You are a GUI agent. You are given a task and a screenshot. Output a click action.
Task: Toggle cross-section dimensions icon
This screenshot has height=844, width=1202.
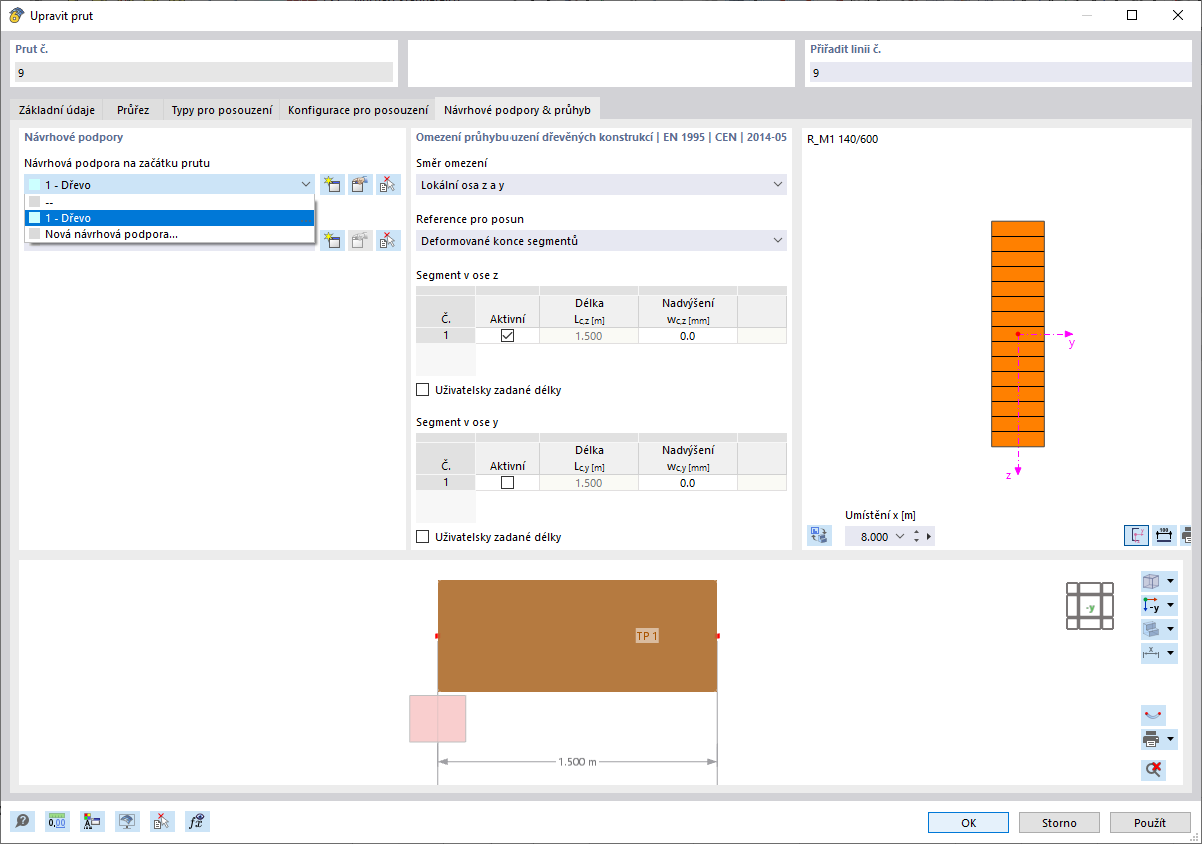click(x=1164, y=536)
